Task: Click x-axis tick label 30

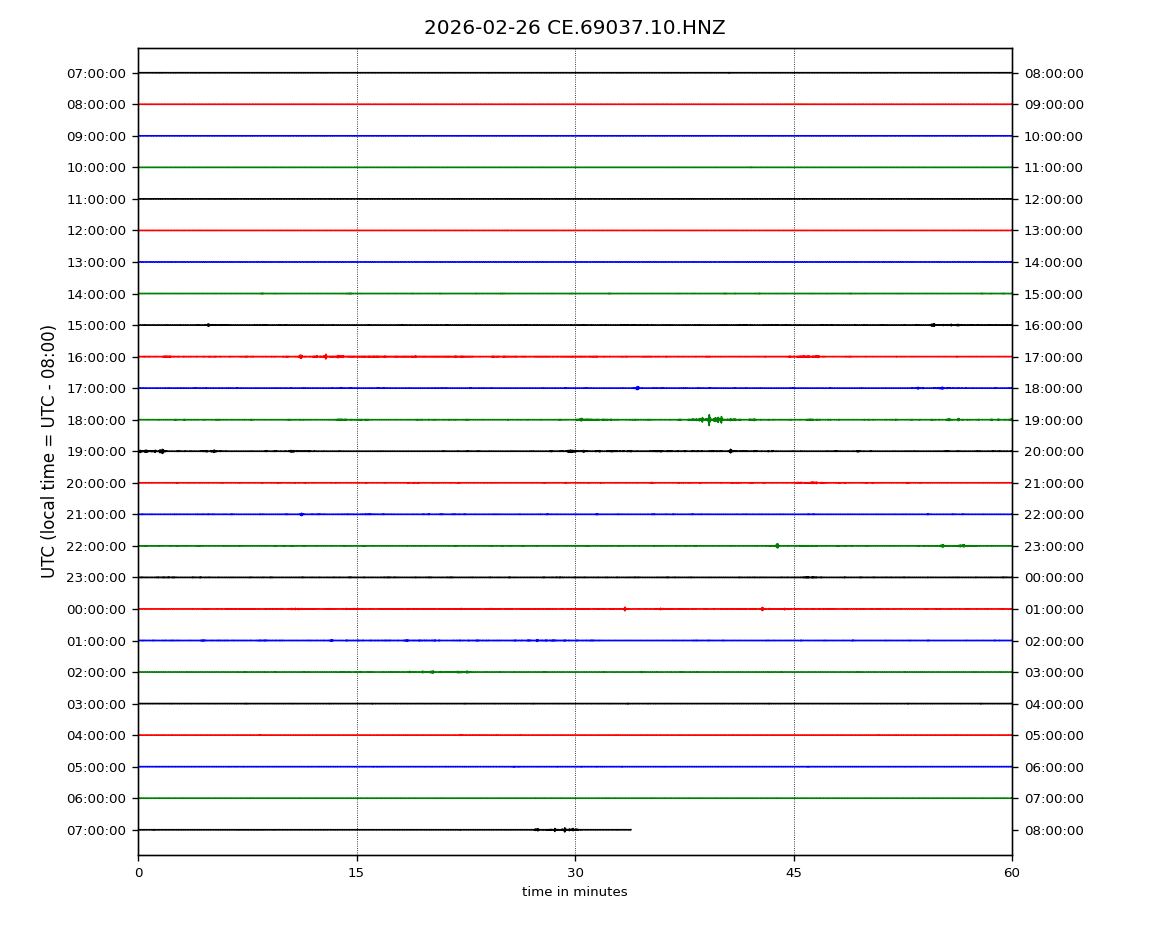Action: [575, 873]
